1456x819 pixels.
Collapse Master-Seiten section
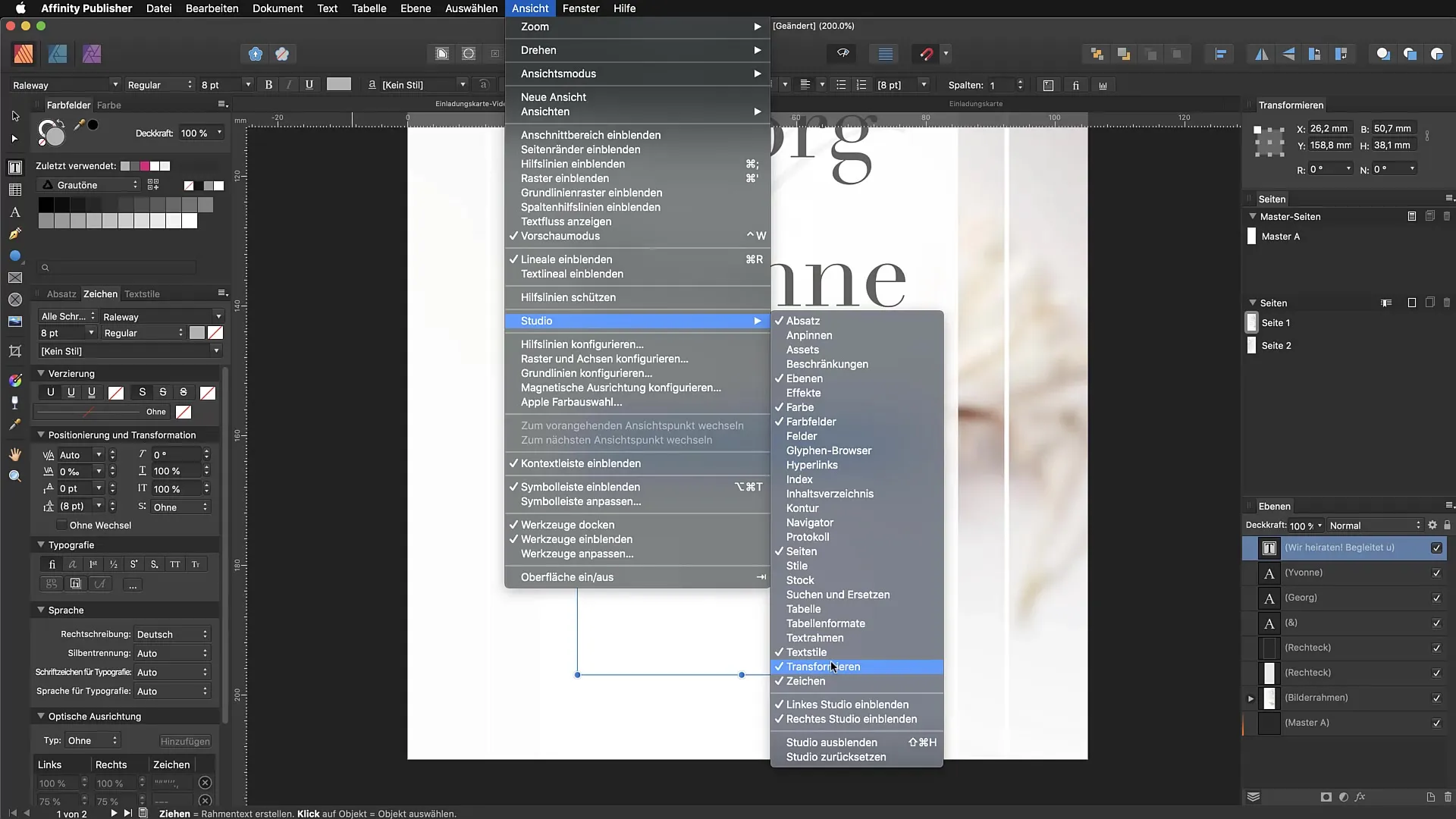1253,216
